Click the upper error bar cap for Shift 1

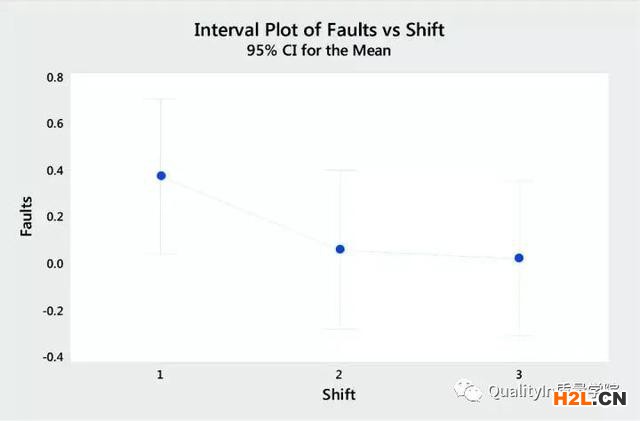tap(160, 99)
